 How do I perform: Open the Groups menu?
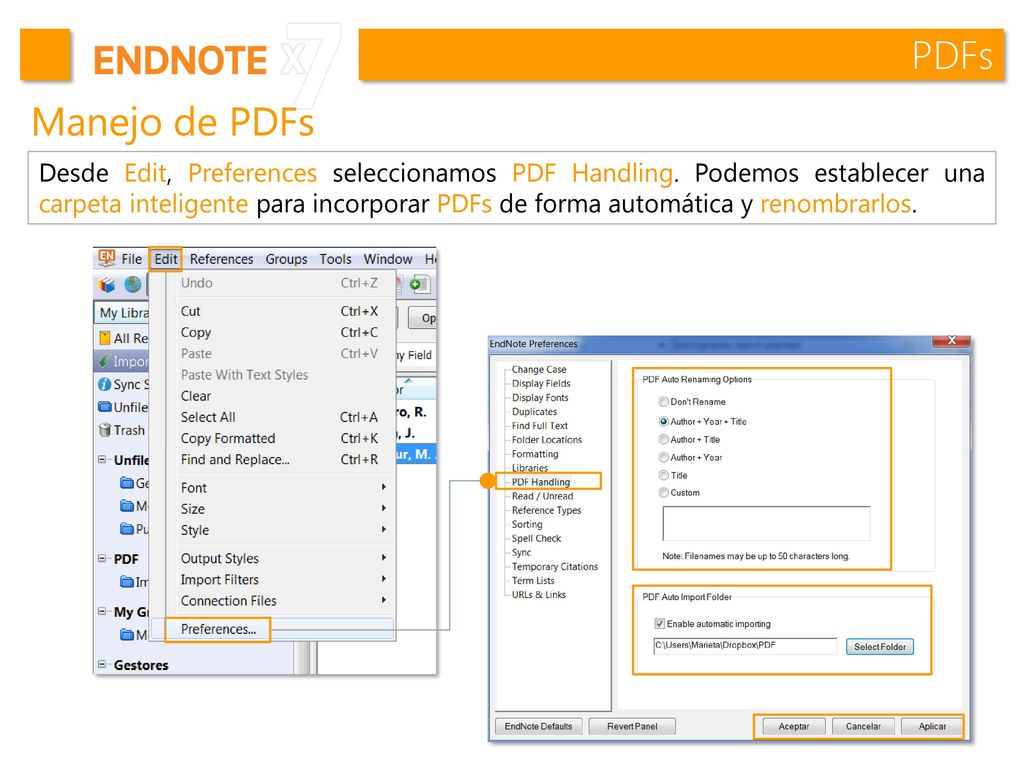286,259
